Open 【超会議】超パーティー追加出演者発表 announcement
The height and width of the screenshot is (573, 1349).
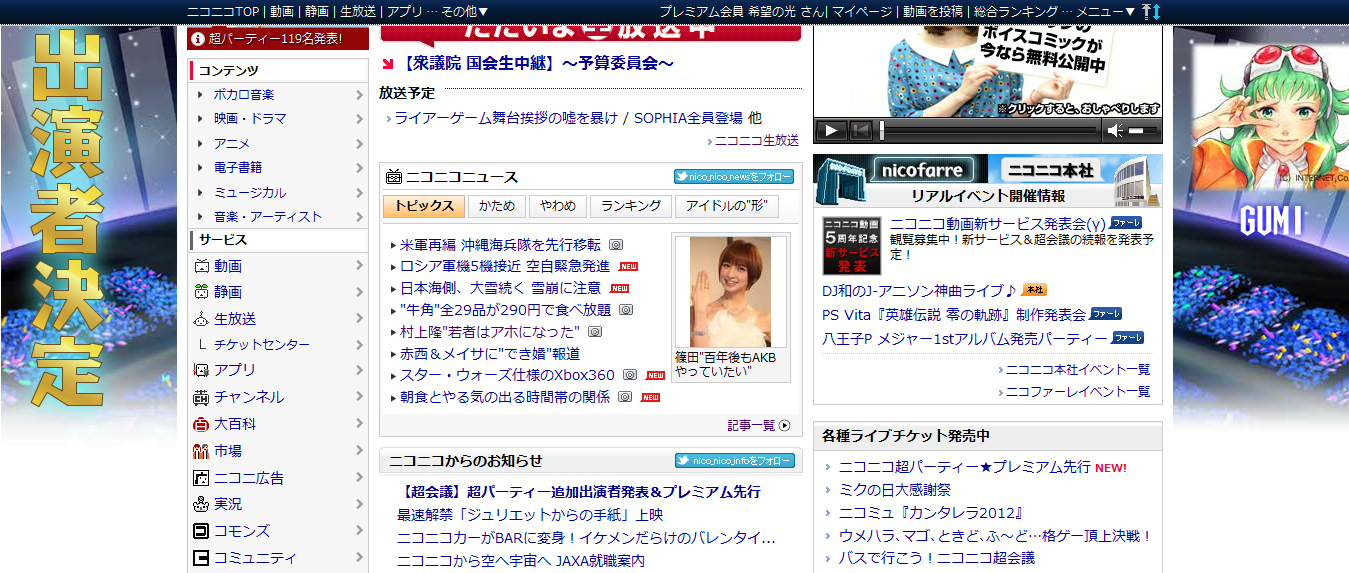[x=579, y=492]
